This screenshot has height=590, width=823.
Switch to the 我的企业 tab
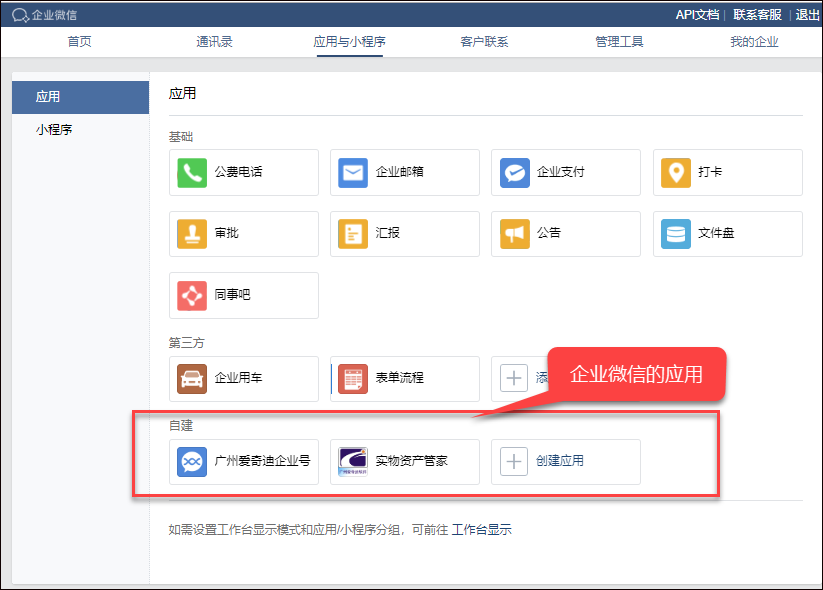point(754,42)
